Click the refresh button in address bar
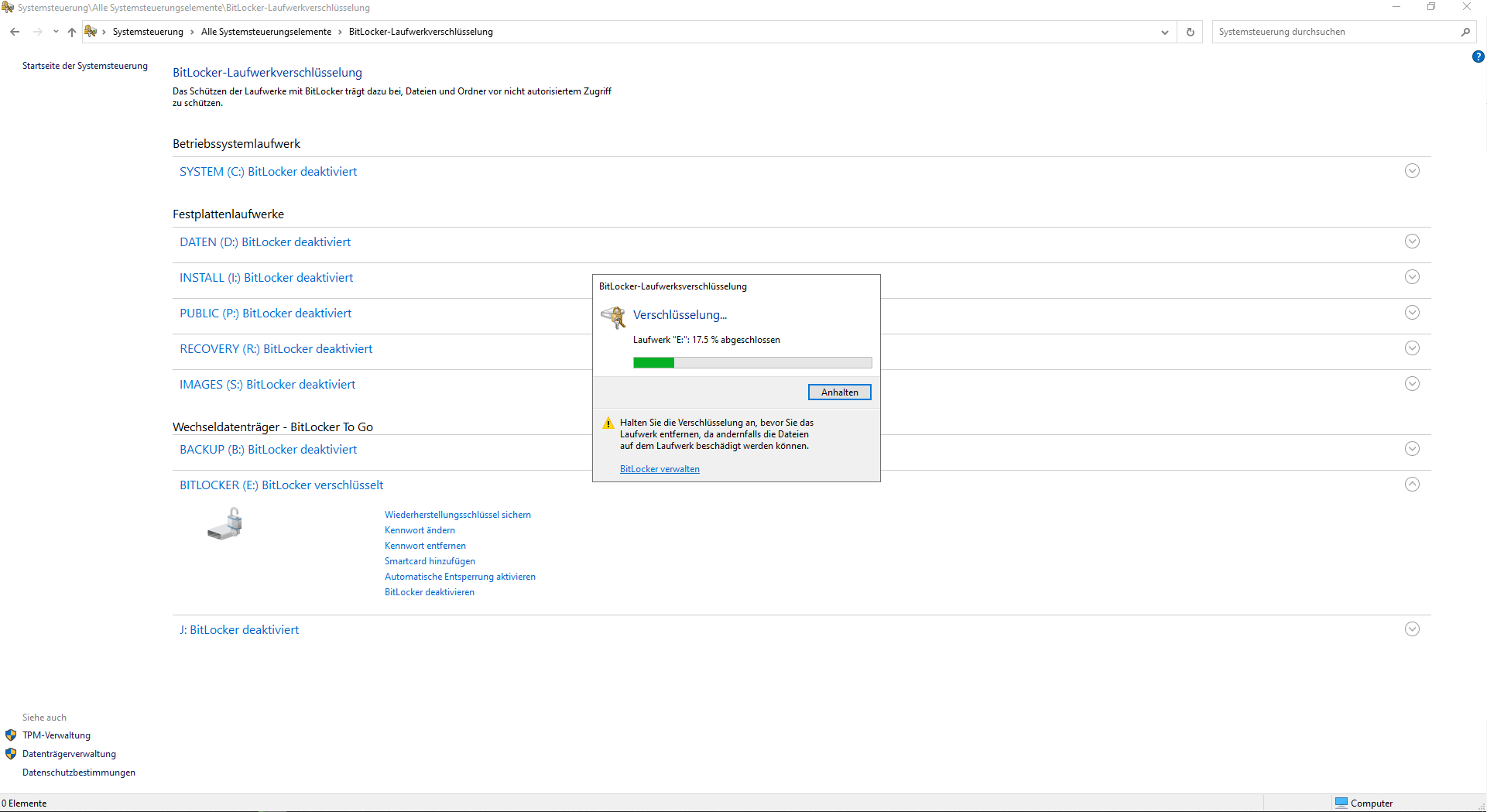This screenshot has width=1487, height=812. coord(1191,32)
